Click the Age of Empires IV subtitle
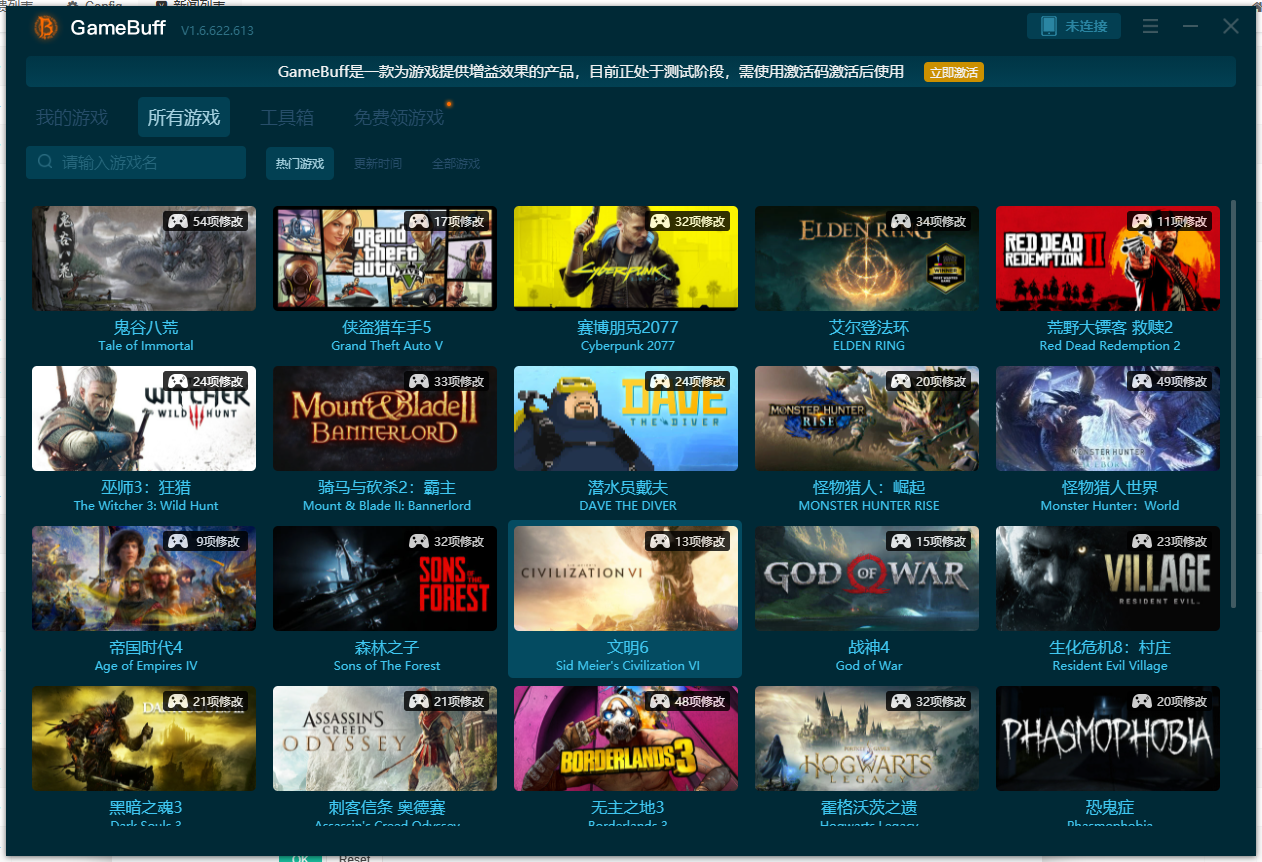Viewport: 1262px width, 862px height. [146, 666]
